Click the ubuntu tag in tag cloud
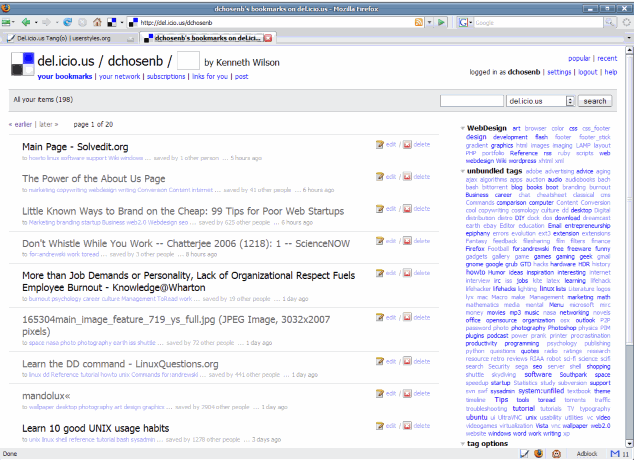634x460 pixels. (x=476, y=418)
